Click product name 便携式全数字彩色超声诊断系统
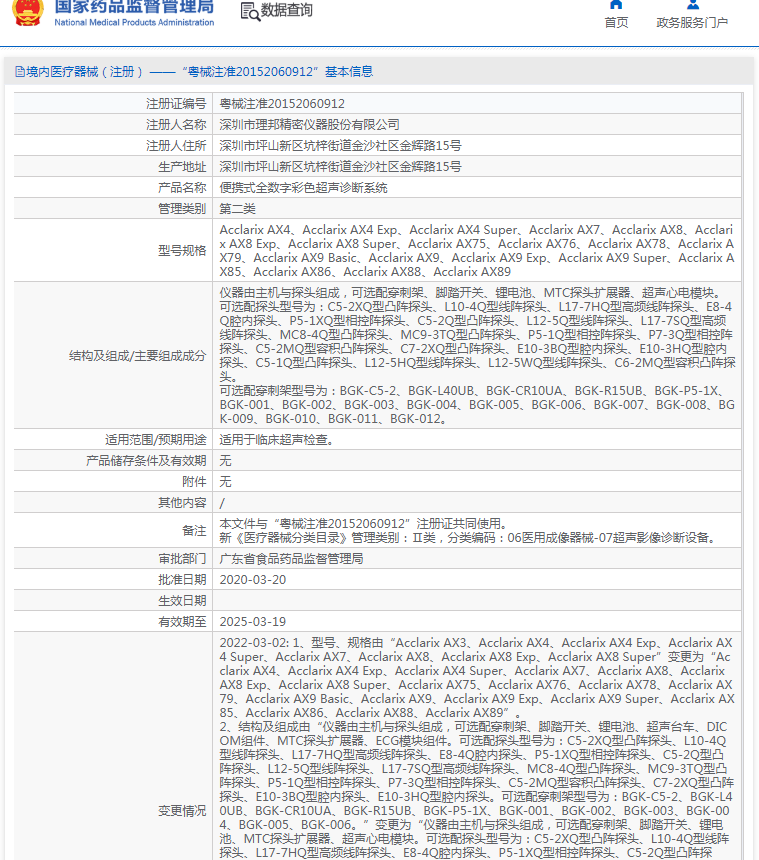This screenshot has width=759, height=860. (303, 188)
